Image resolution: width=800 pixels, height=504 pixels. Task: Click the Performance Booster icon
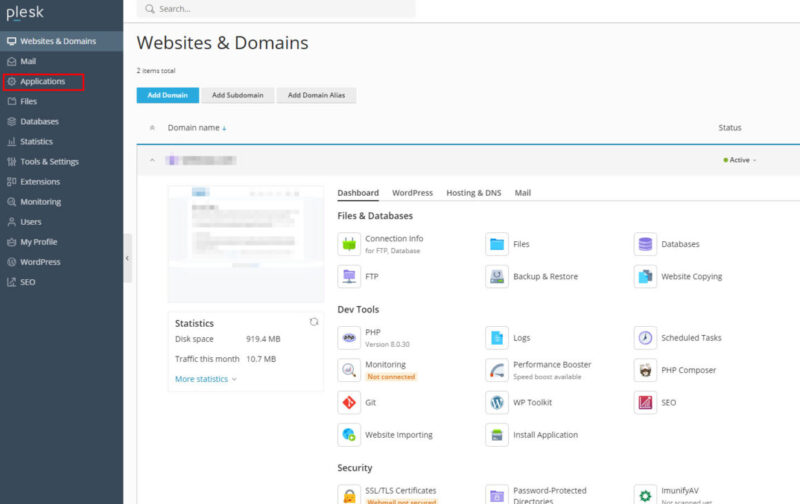(497, 371)
